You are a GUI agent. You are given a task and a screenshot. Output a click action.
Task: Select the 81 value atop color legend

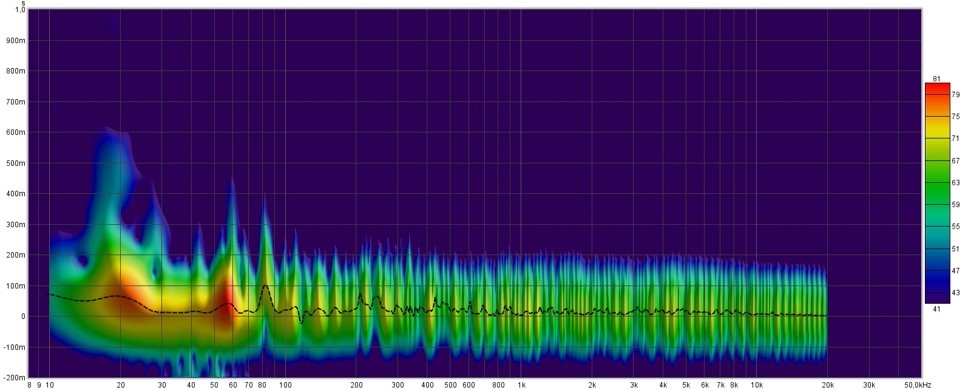click(936, 79)
